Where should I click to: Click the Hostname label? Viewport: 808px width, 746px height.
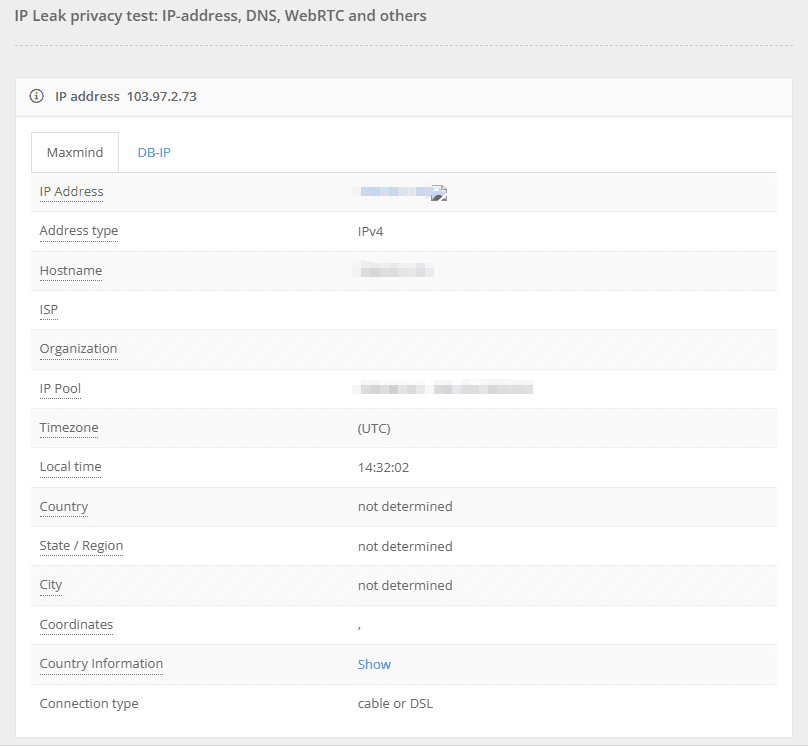(70, 270)
